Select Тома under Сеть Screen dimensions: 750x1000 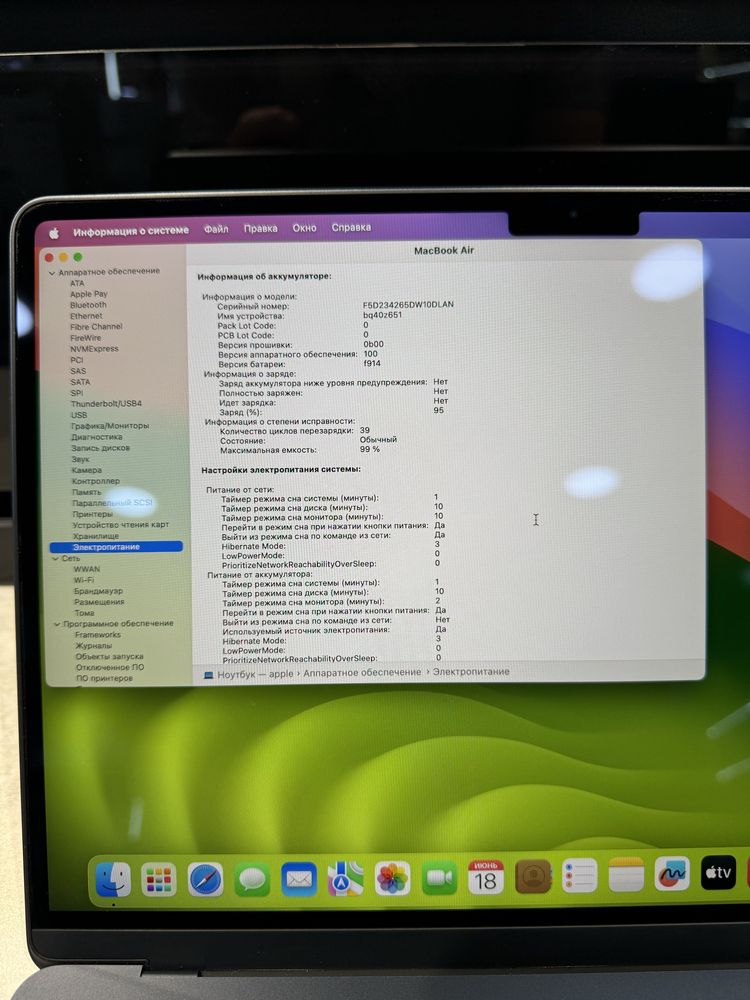point(84,613)
